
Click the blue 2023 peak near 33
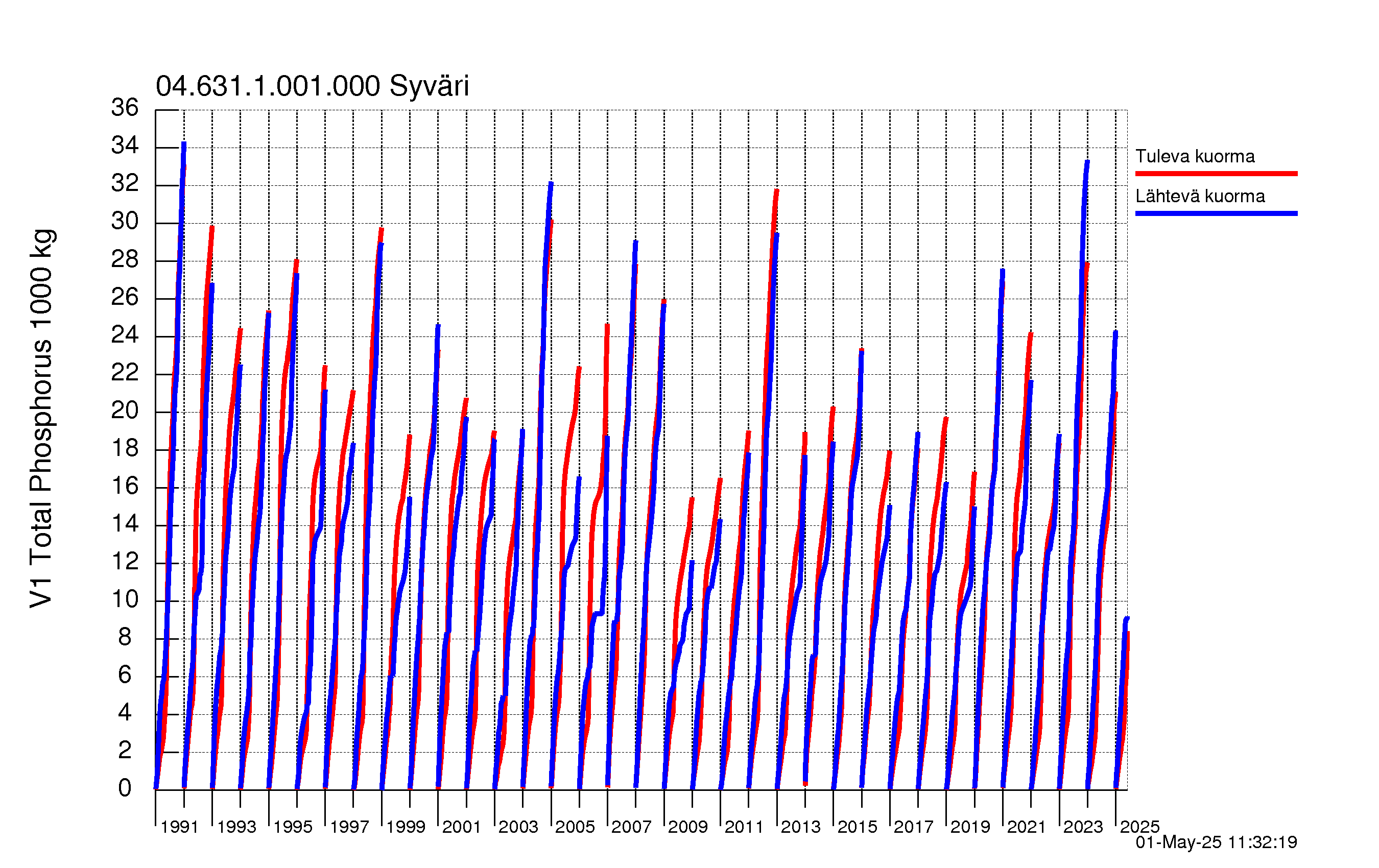click(x=1087, y=162)
